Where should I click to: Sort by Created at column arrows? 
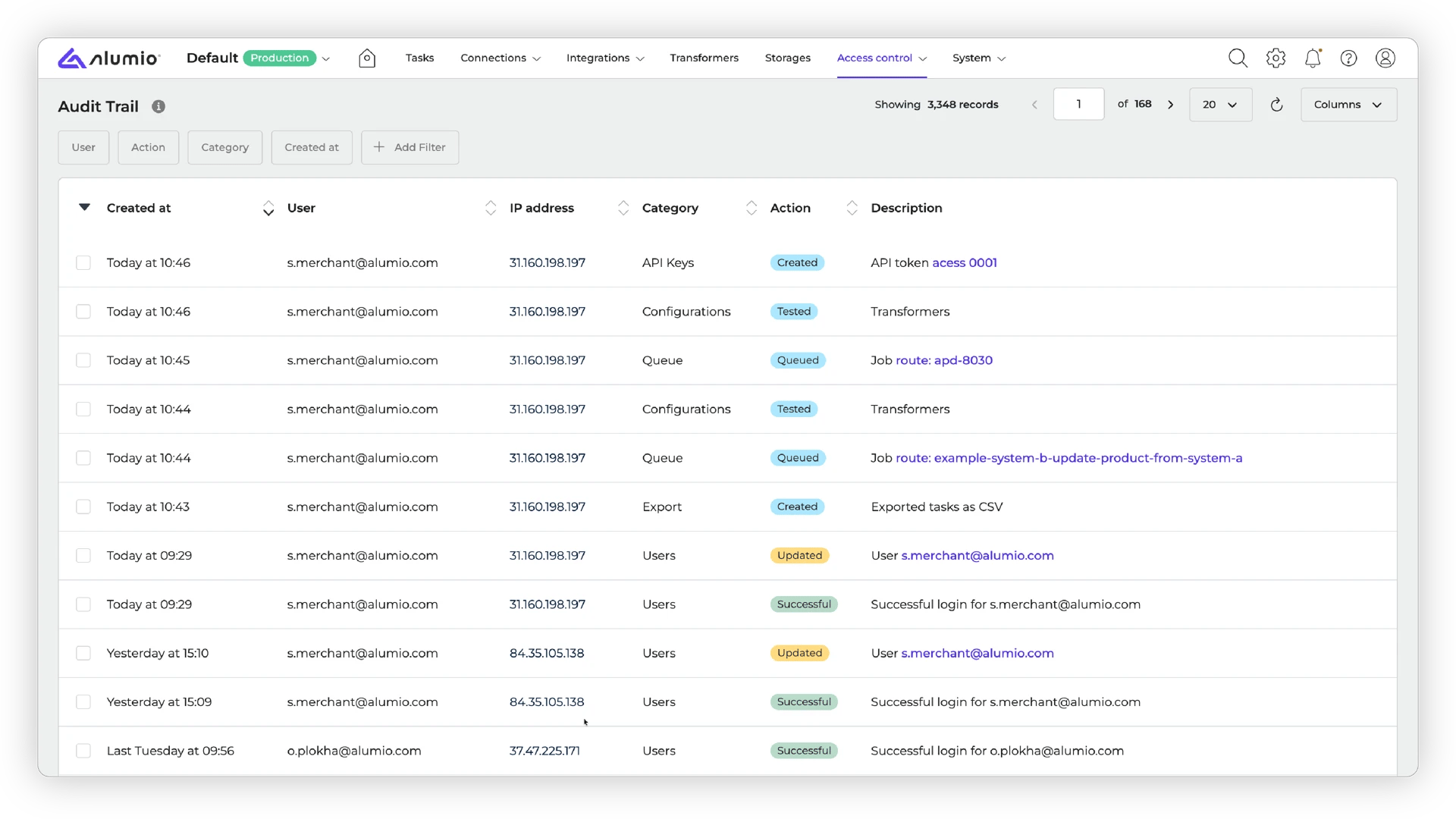pos(268,209)
